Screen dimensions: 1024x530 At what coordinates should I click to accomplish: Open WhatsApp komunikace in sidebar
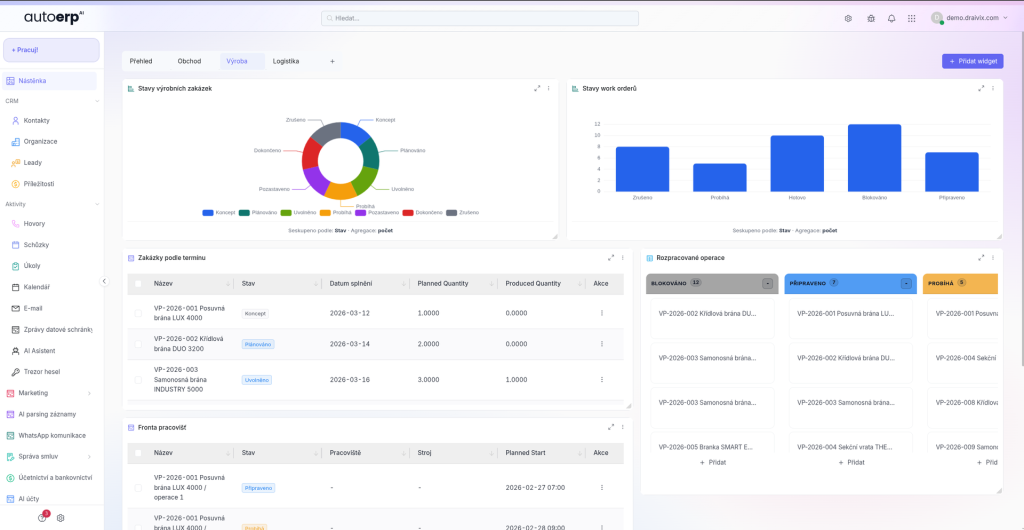pos(51,435)
